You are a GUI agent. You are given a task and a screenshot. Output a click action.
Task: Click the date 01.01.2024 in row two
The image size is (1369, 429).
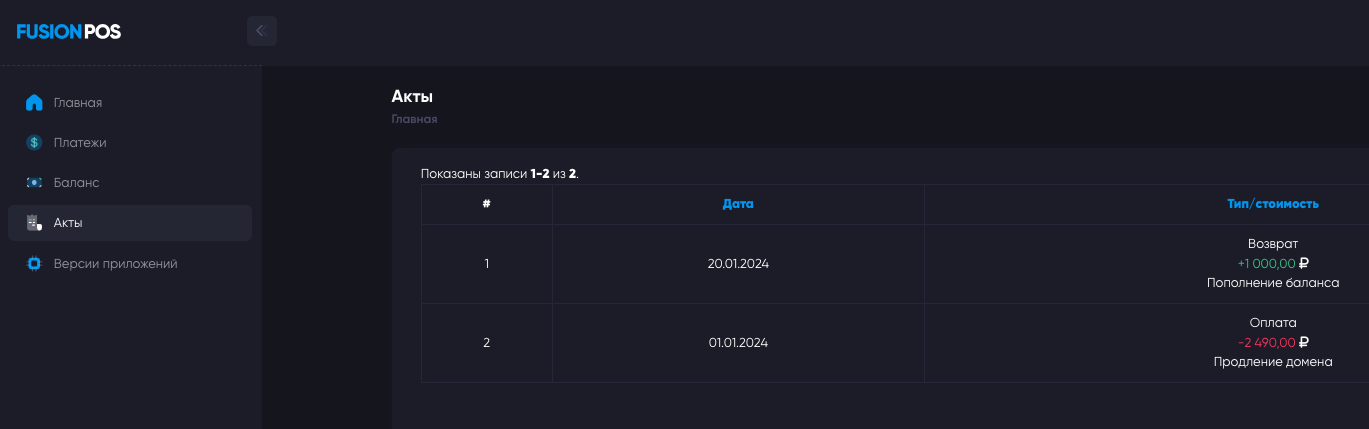738,343
